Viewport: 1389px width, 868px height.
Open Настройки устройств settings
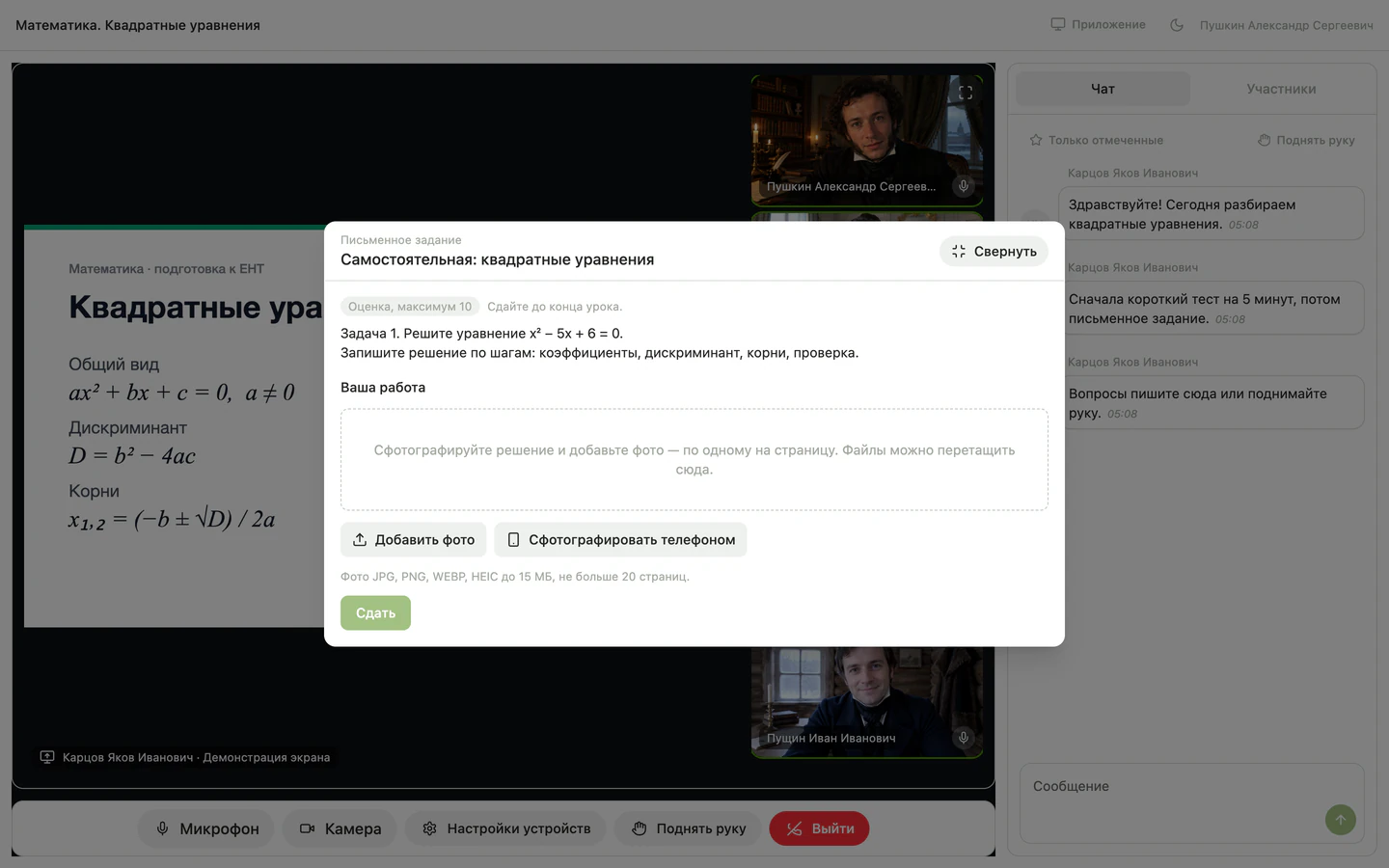pyautogui.click(x=505, y=828)
